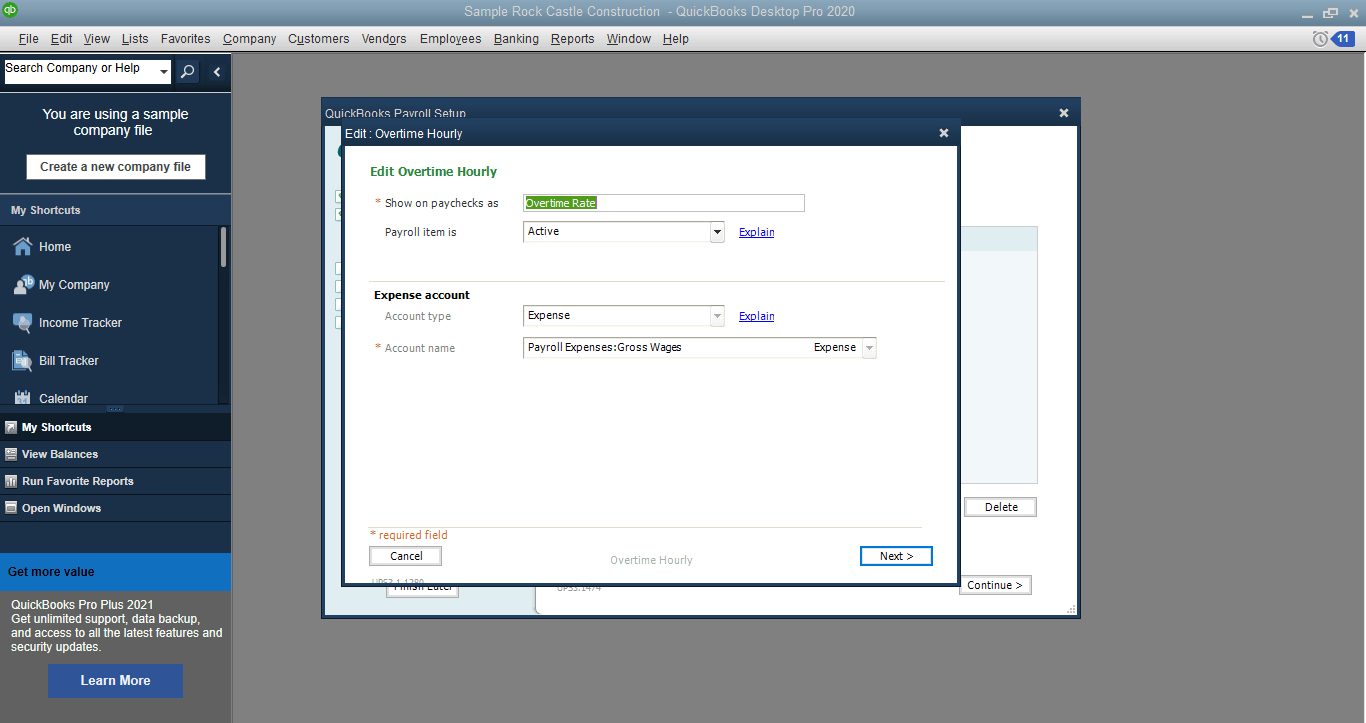Screen dimensions: 1366x723
Task: Open the Help menu
Action: 676,39
